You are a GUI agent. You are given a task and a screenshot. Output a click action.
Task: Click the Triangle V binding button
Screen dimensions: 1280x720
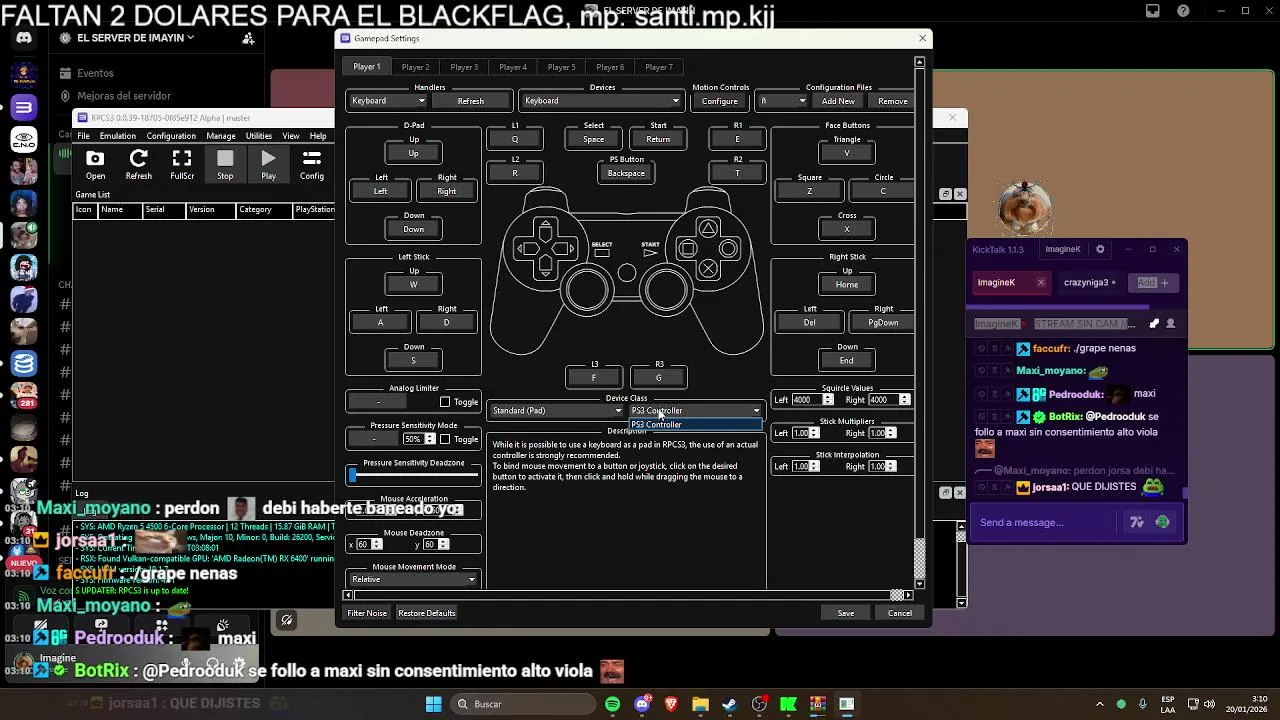coord(847,153)
